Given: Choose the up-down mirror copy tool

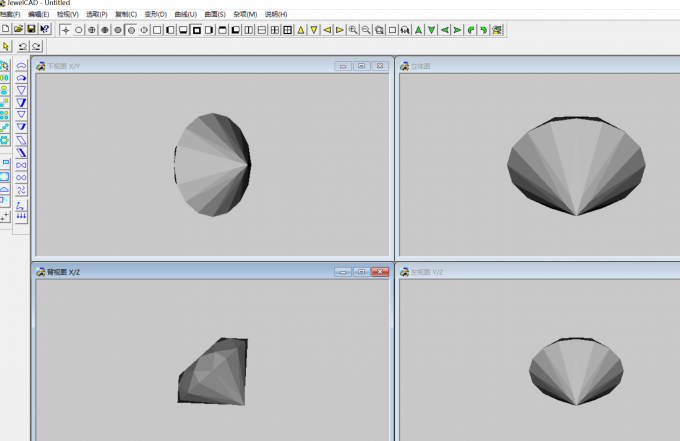Looking at the screenshot, I should pos(4,90).
